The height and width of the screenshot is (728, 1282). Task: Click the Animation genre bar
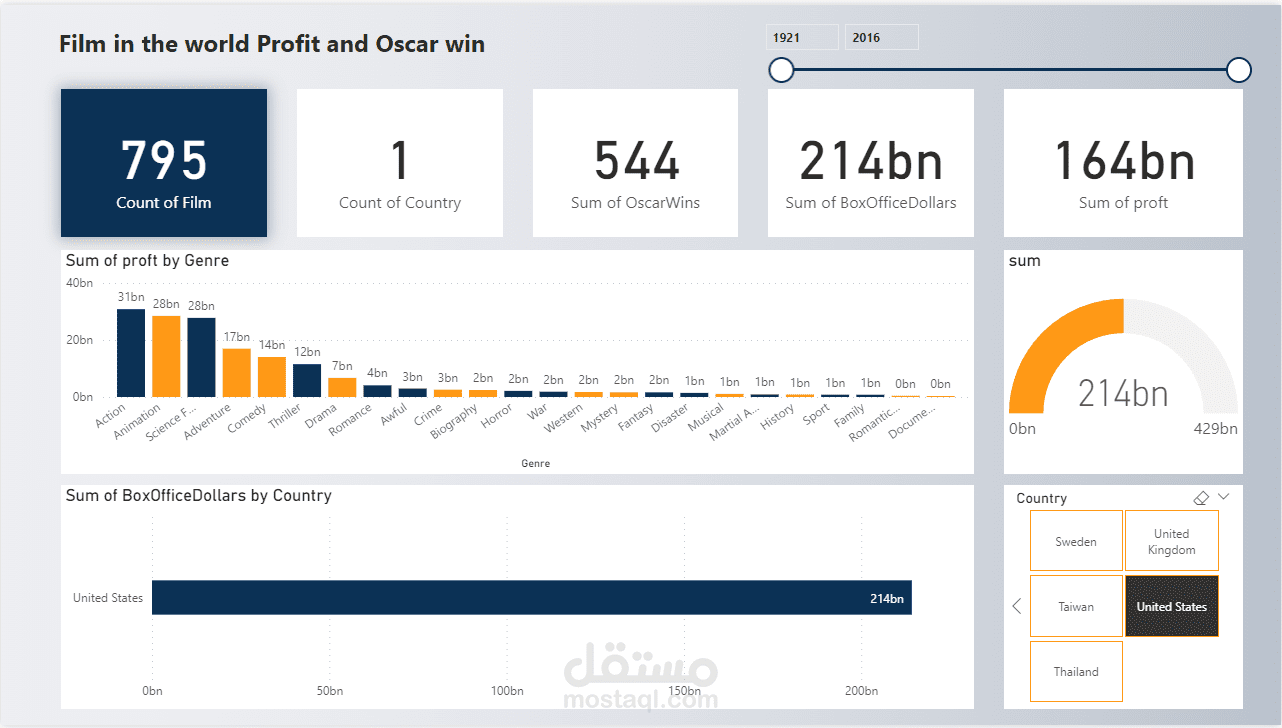coord(166,357)
